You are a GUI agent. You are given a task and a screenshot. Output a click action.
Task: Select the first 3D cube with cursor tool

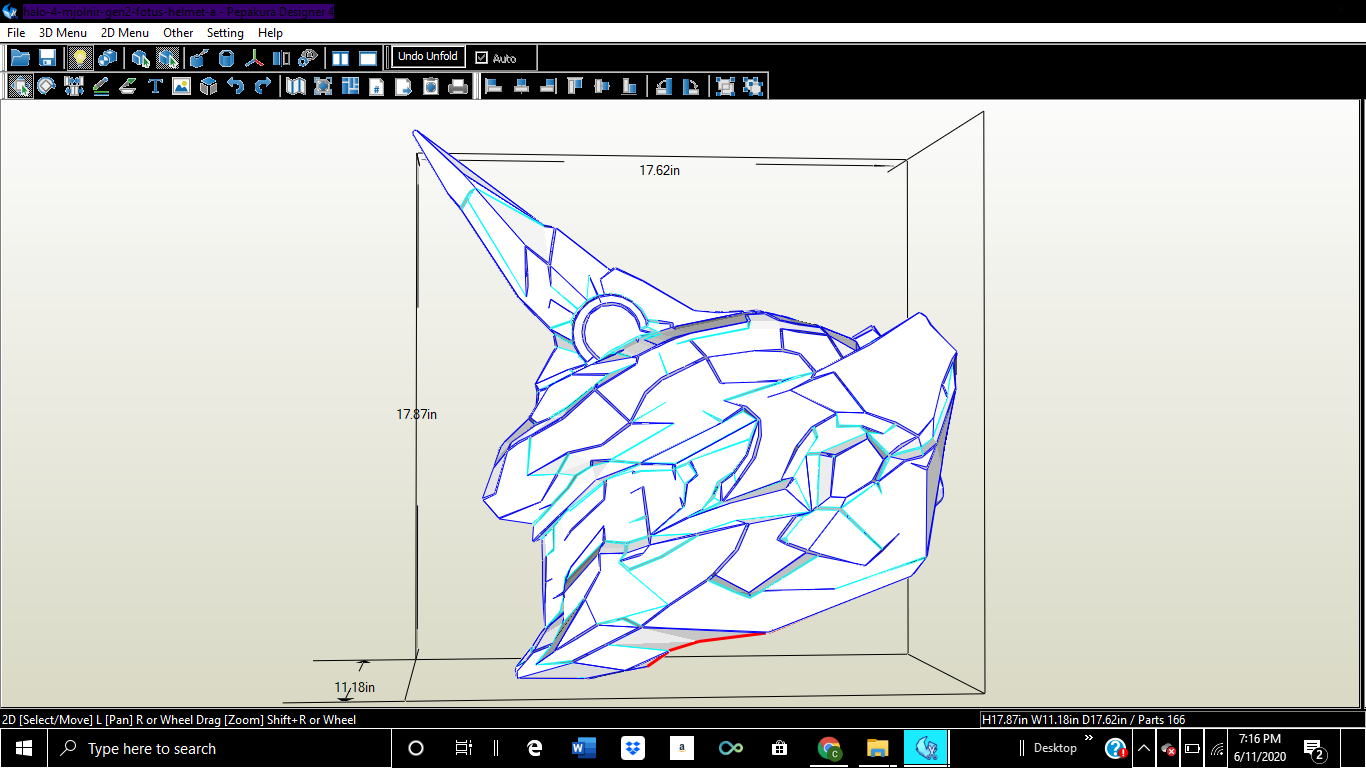click(141, 58)
